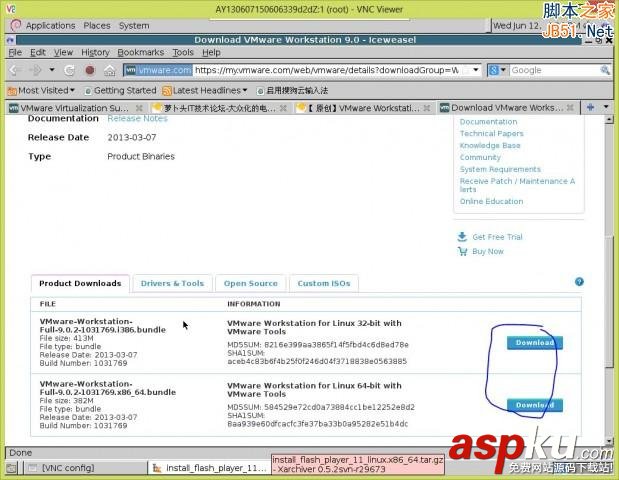Viewport: 619px width, 480px height.
Task: Click the Get Free Trial link text
Action: [x=497, y=237]
